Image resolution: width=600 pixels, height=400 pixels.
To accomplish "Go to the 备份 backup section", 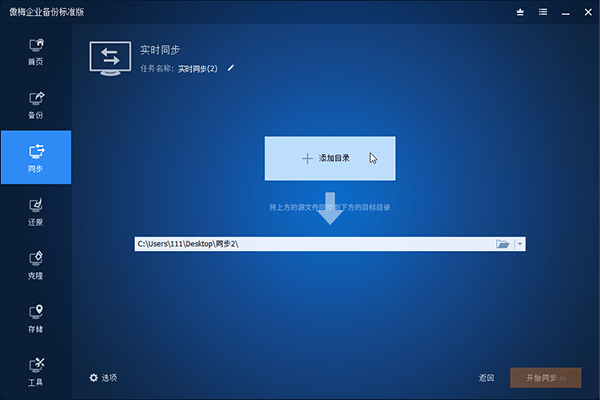I will 35,103.
